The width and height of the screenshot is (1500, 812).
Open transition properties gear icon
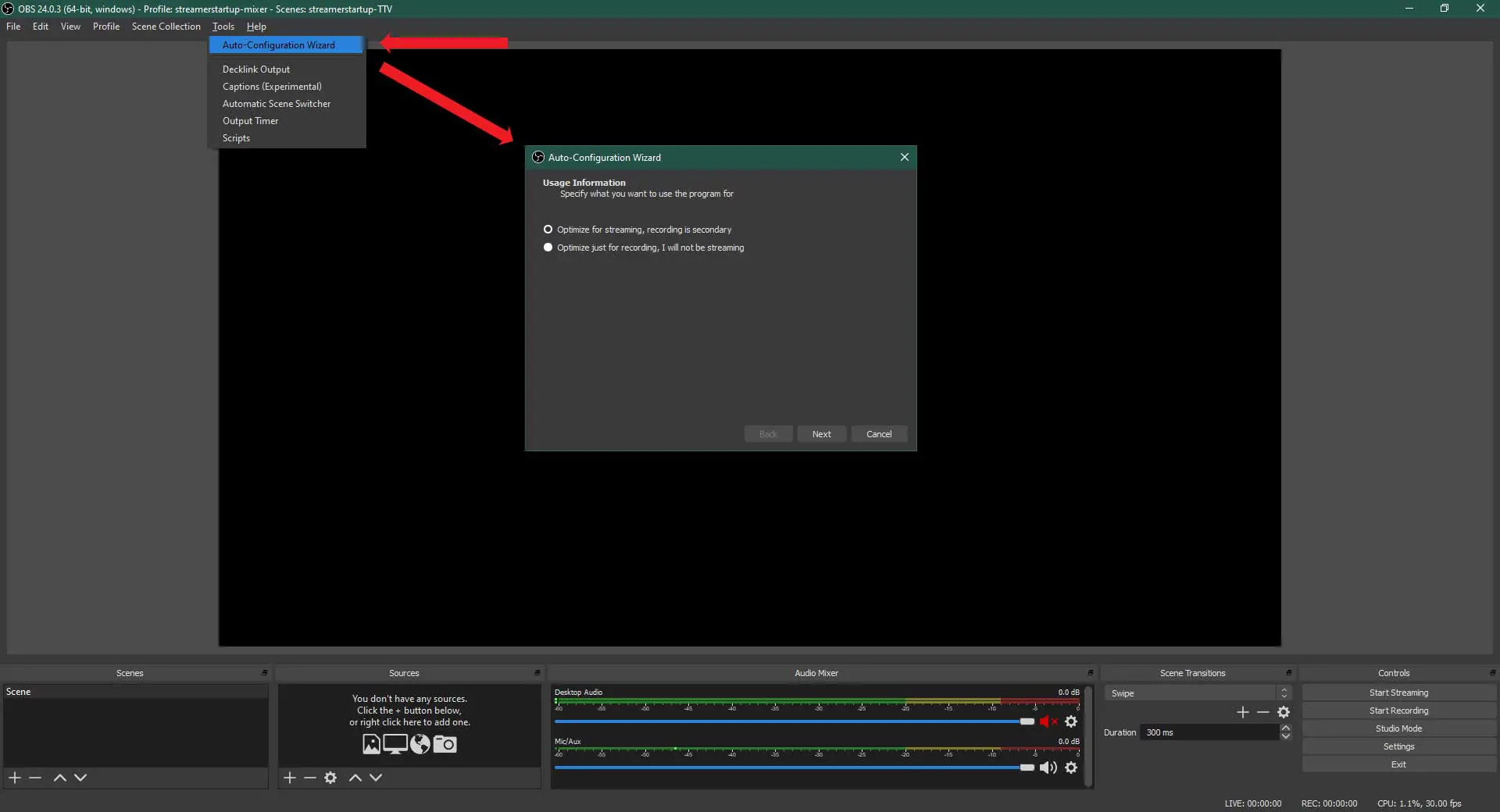(1284, 712)
